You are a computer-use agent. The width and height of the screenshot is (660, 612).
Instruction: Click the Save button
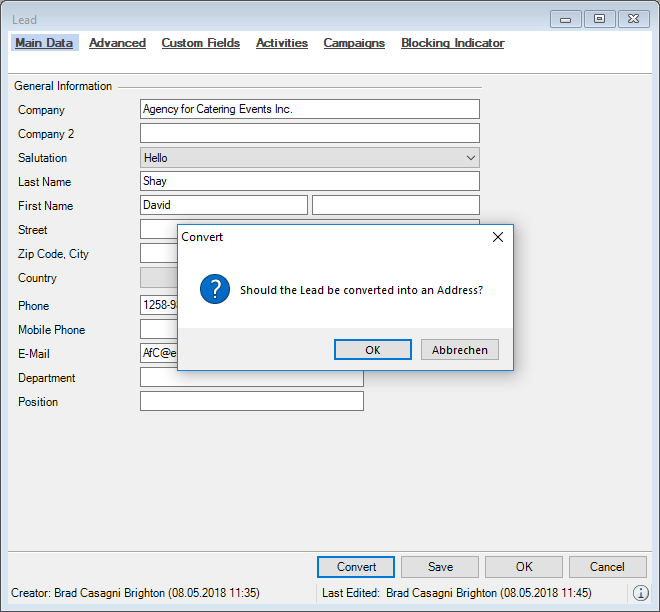[x=440, y=567]
